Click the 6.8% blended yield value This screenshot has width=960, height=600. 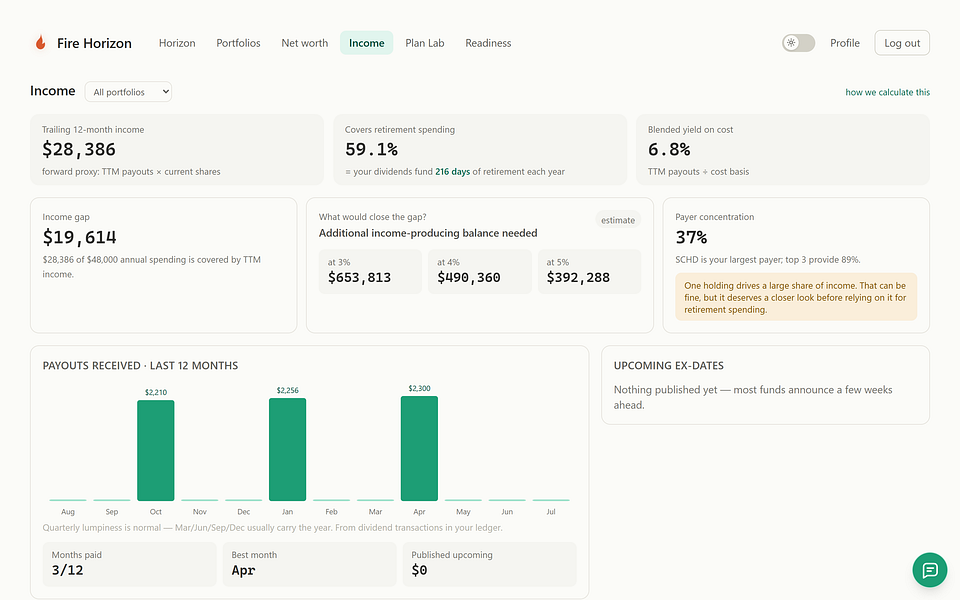click(x=669, y=149)
